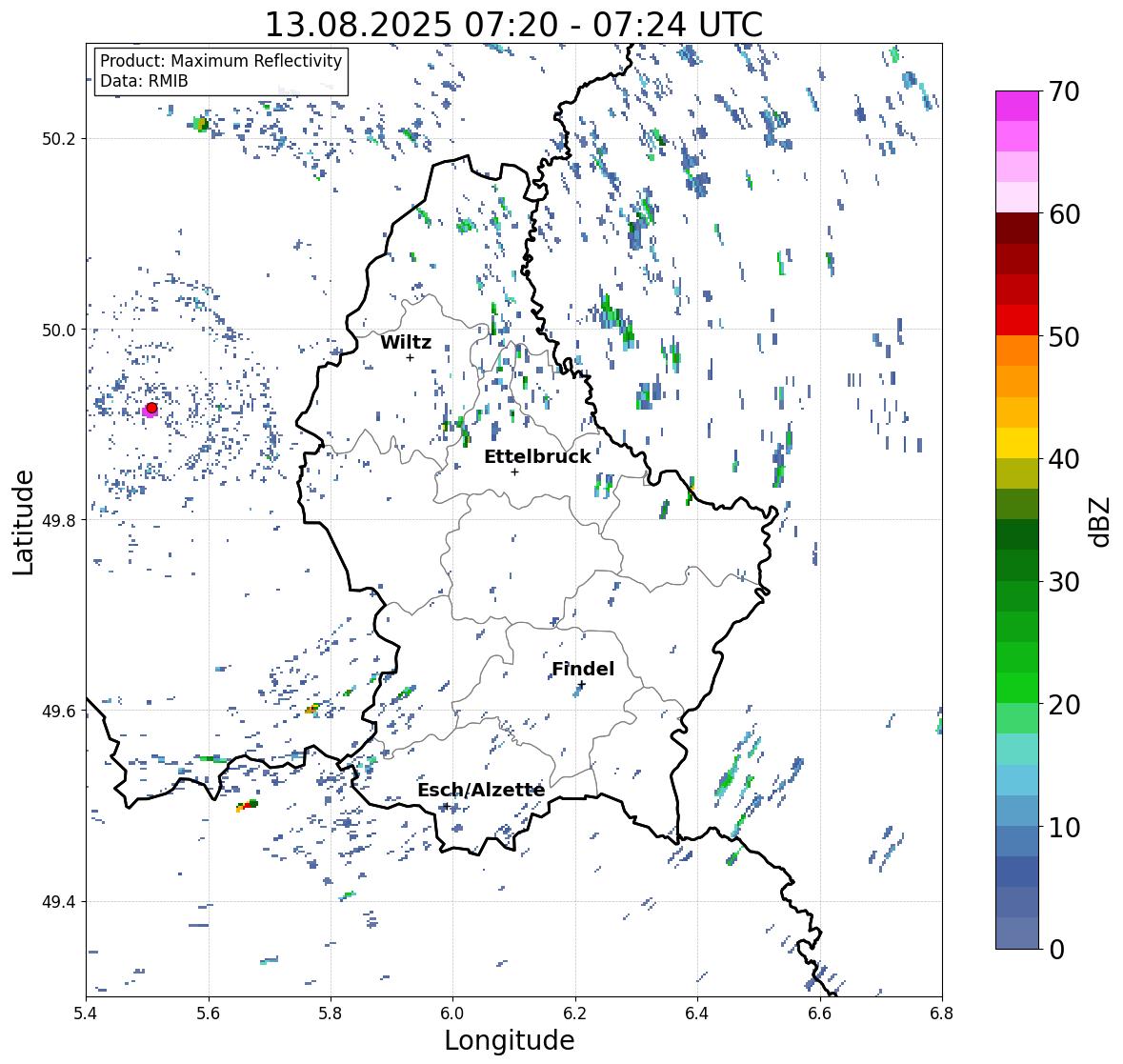Click 'Product: Maximum Reflectivity' legend text
This screenshot has width=1123, height=1064.
pyautogui.click(x=221, y=61)
